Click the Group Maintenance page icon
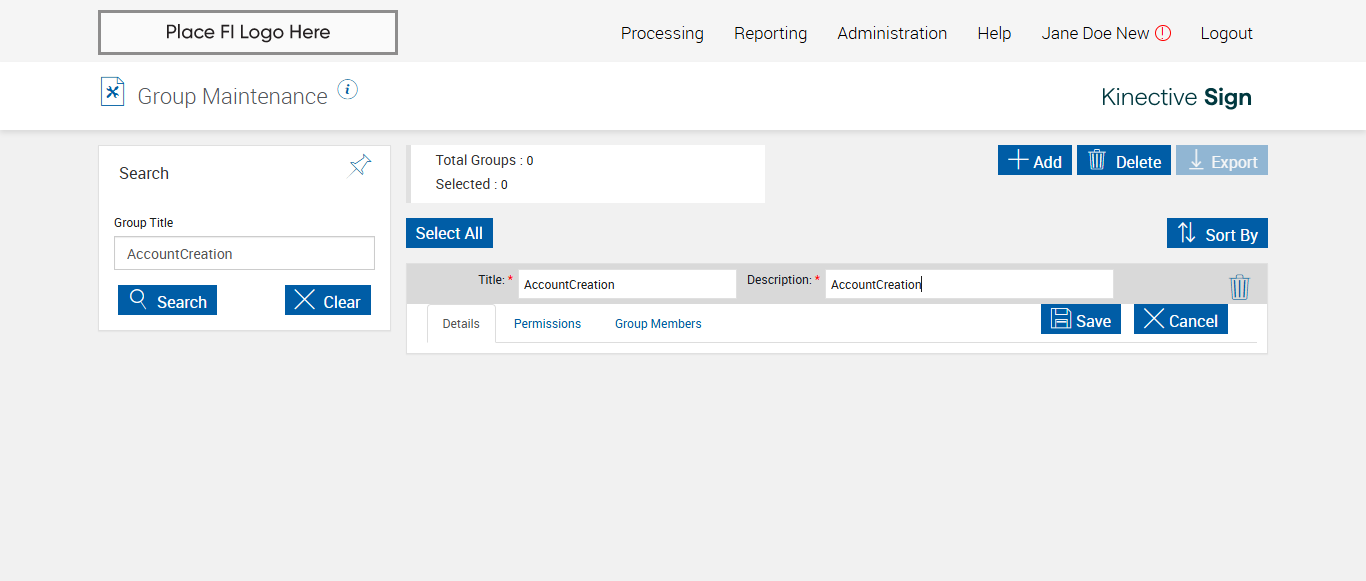This screenshot has width=1366, height=581. pos(113,92)
